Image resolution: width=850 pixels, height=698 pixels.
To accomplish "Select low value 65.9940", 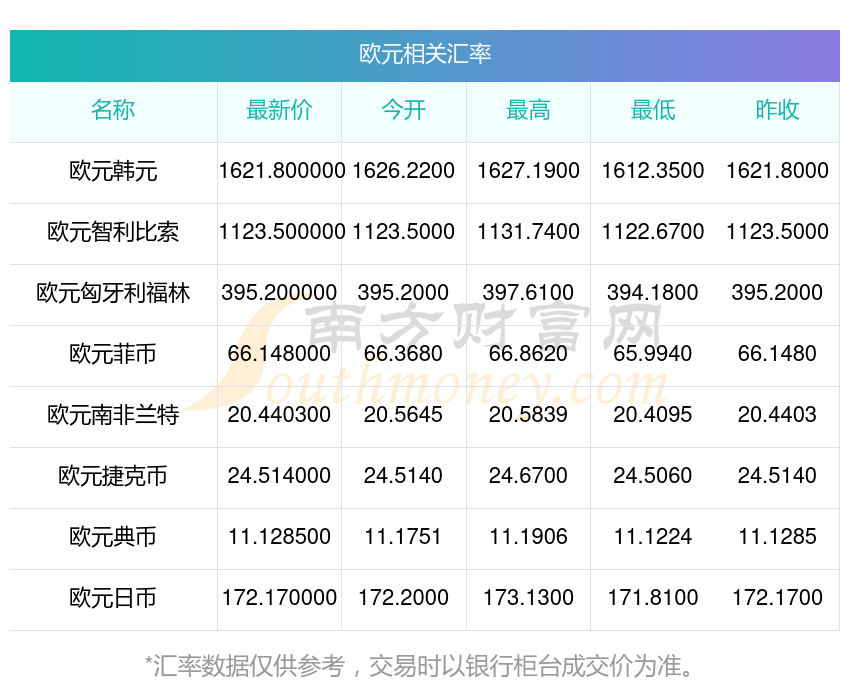I will pyautogui.click(x=653, y=354).
